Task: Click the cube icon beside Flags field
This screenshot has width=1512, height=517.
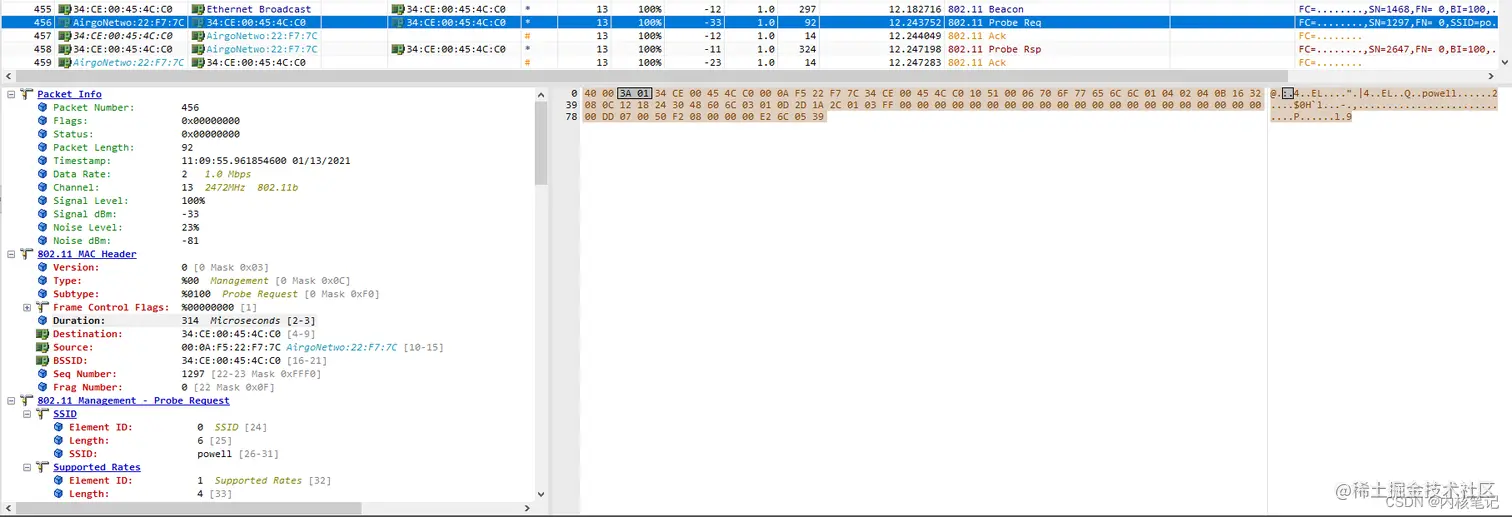Action: (x=43, y=121)
